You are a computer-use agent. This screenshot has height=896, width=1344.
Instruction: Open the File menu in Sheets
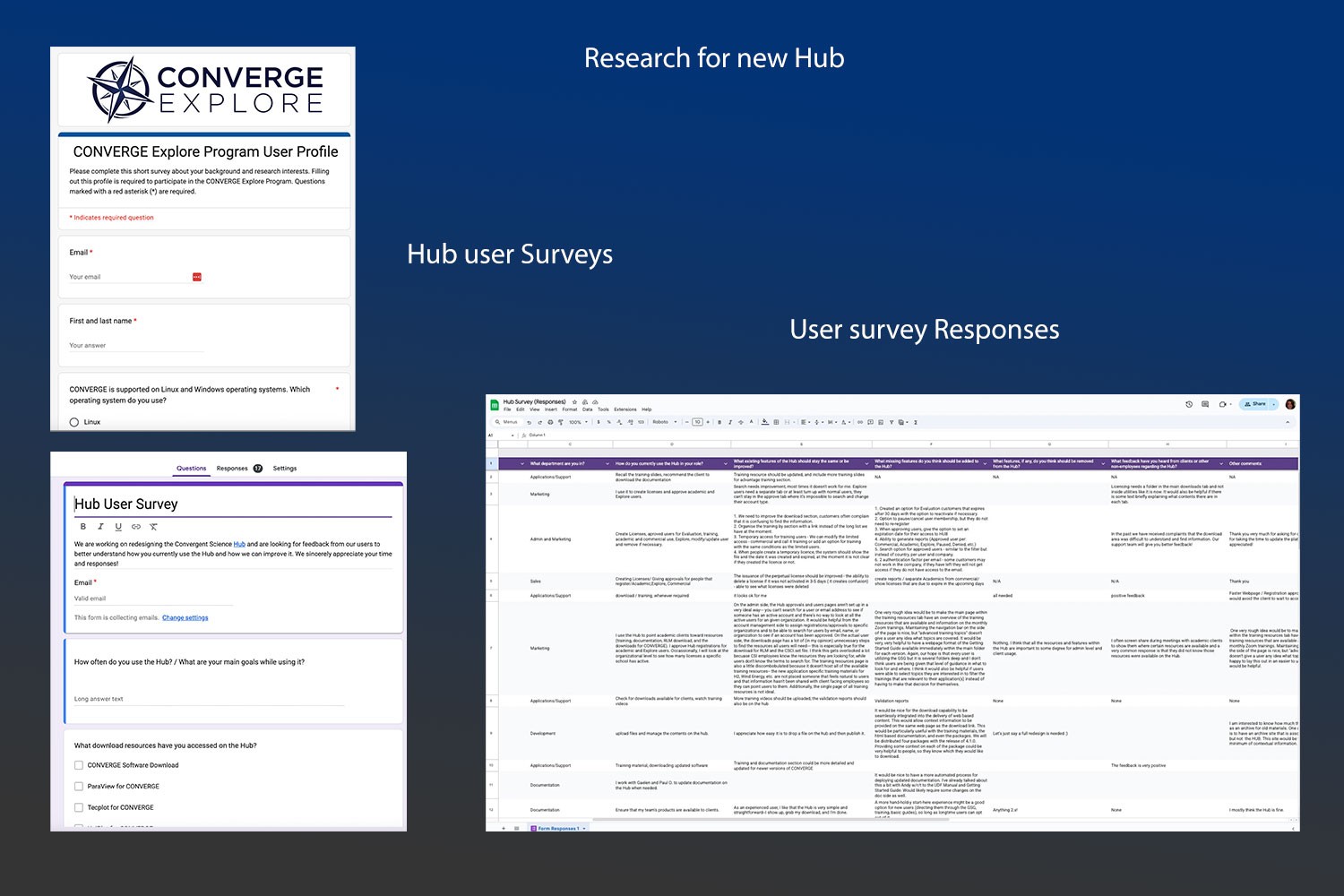(507, 409)
